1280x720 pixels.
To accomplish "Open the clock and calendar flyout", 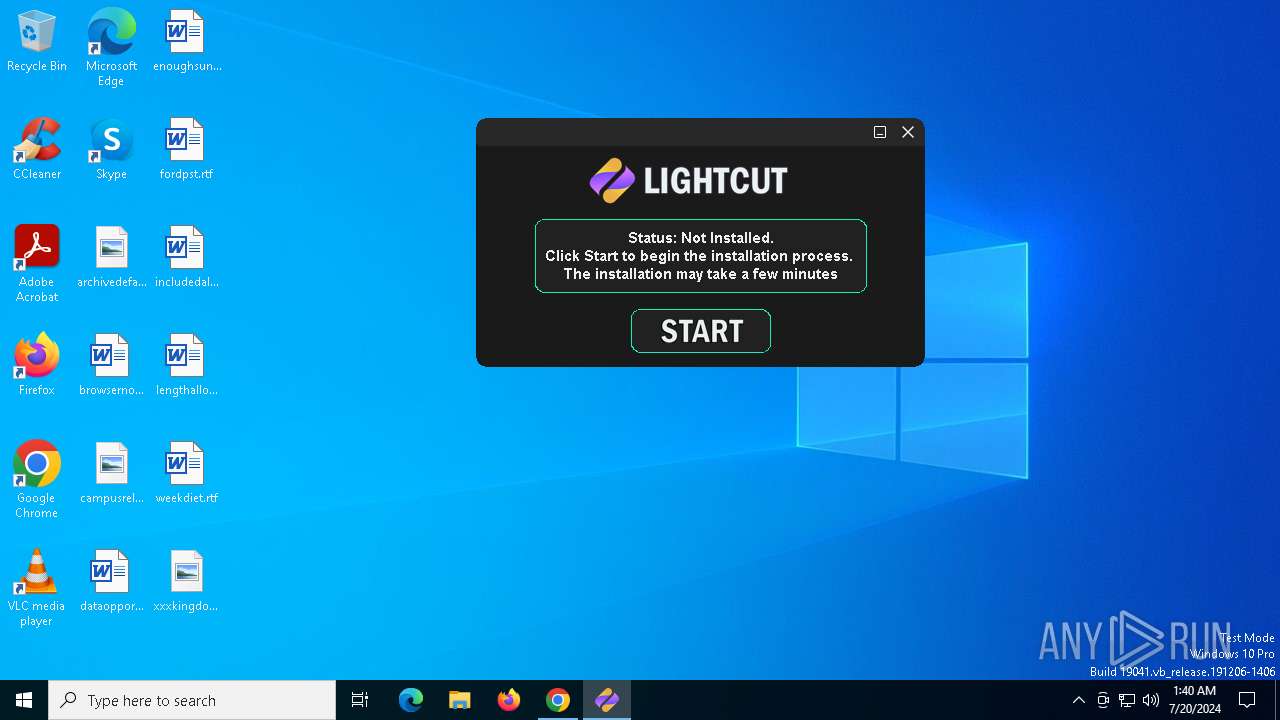I will (x=1195, y=700).
